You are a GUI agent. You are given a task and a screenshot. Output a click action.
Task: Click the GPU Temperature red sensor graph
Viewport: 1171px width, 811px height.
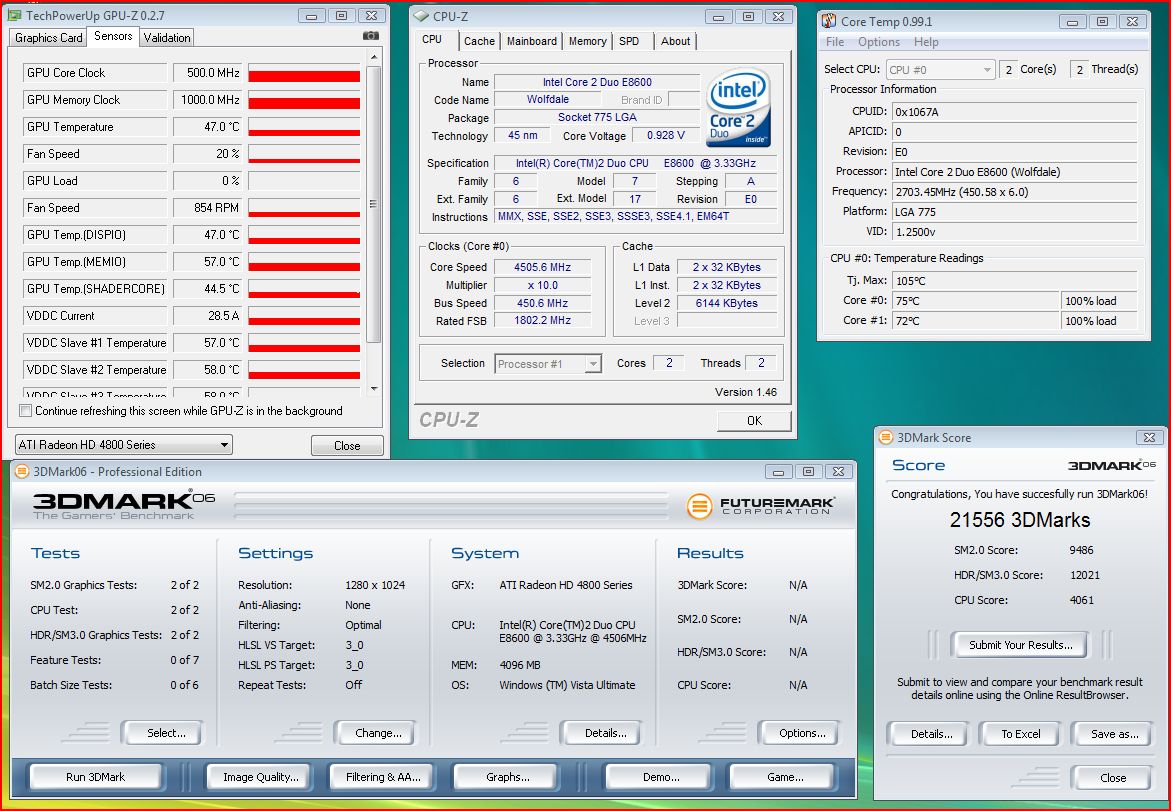click(x=304, y=127)
